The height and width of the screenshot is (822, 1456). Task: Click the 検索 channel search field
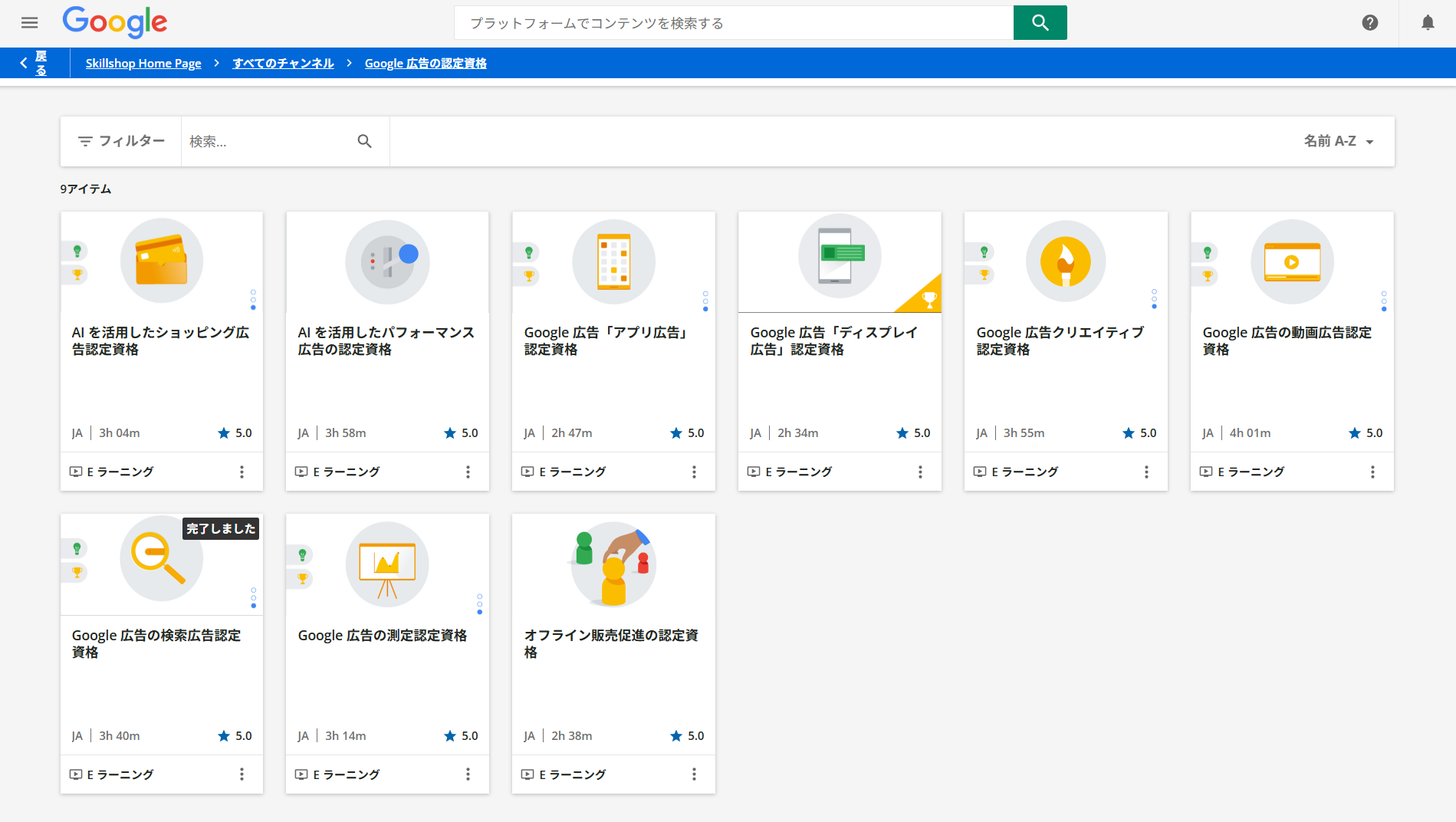pos(268,141)
